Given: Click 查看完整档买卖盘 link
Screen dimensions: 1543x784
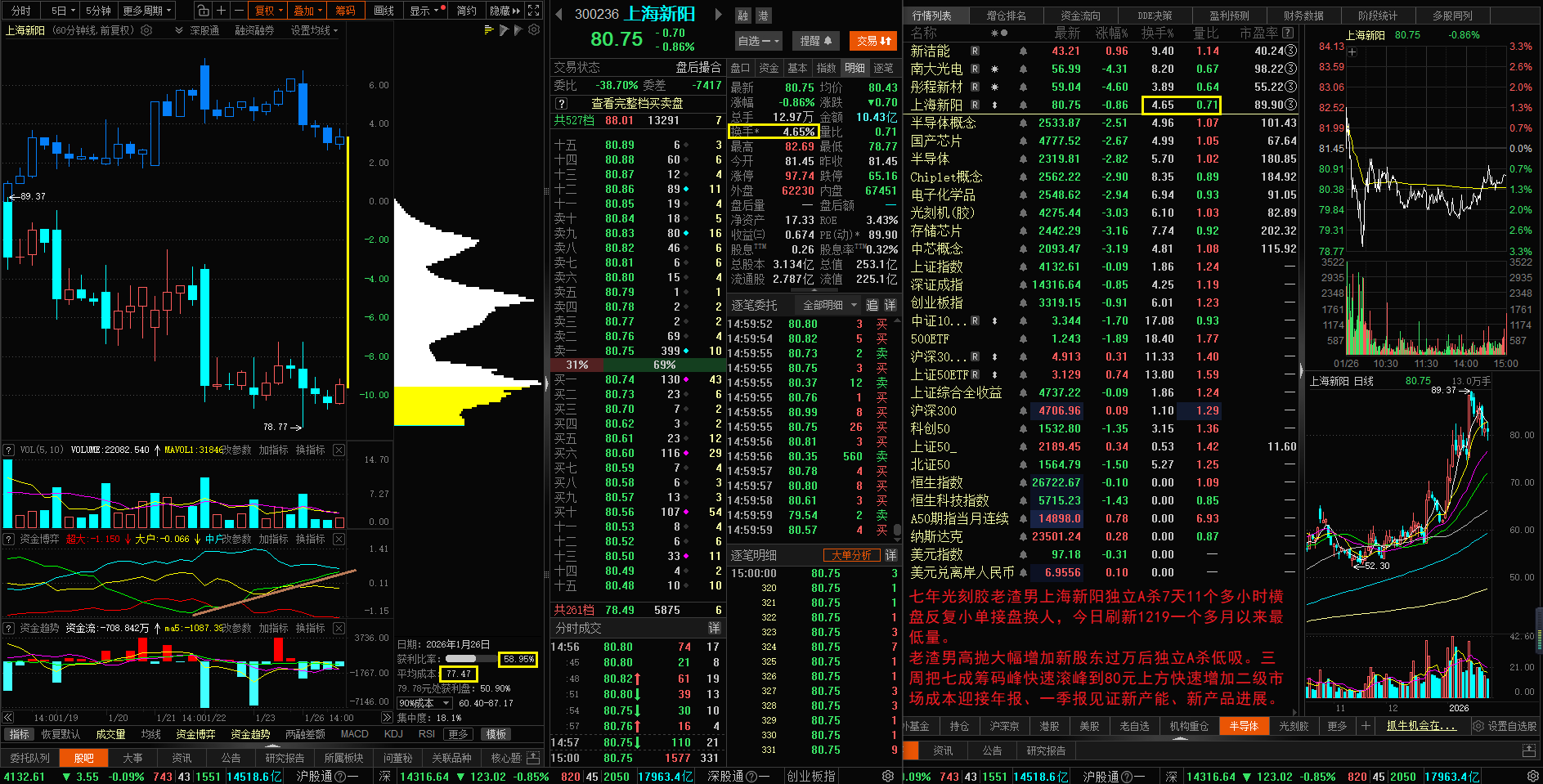Looking at the screenshot, I should 637,104.
